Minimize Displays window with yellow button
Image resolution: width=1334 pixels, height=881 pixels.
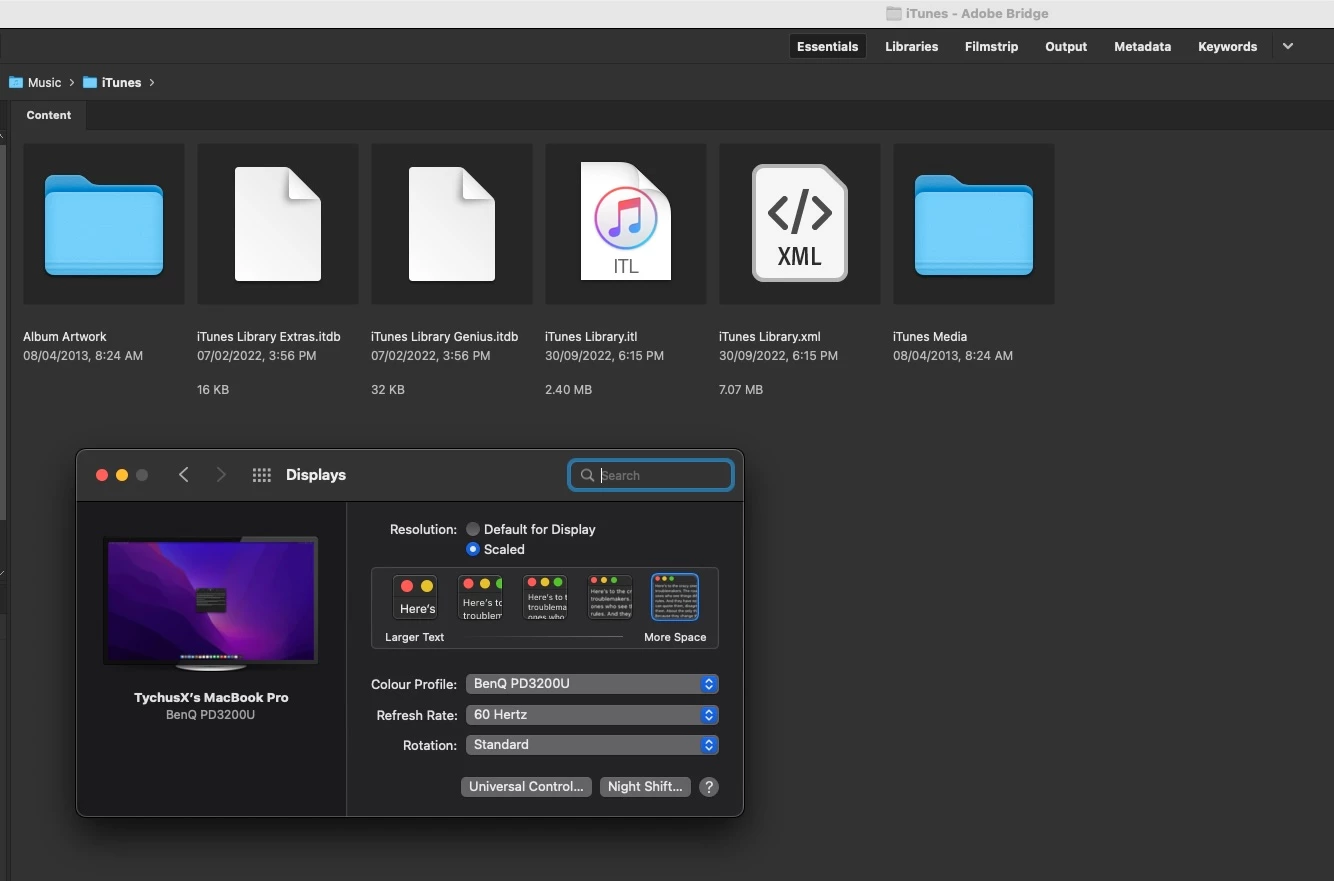tap(122, 475)
